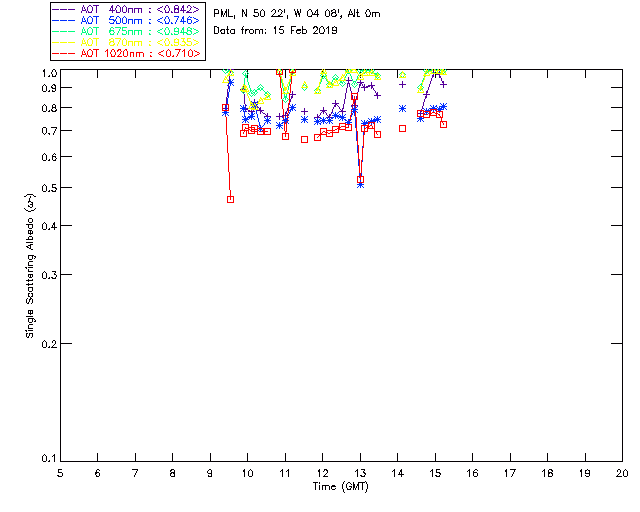Click the 0.5 y-axis tick label
This screenshot has height=512, width=640.
[x=49, y=188]
